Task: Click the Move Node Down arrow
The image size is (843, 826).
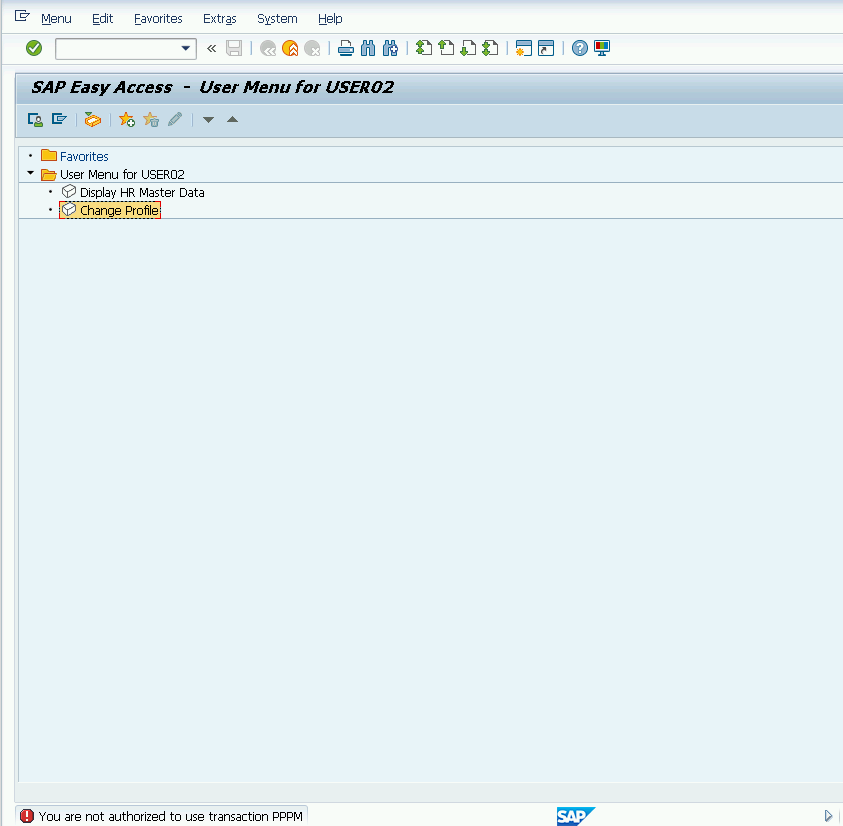Action: (208, 120)
